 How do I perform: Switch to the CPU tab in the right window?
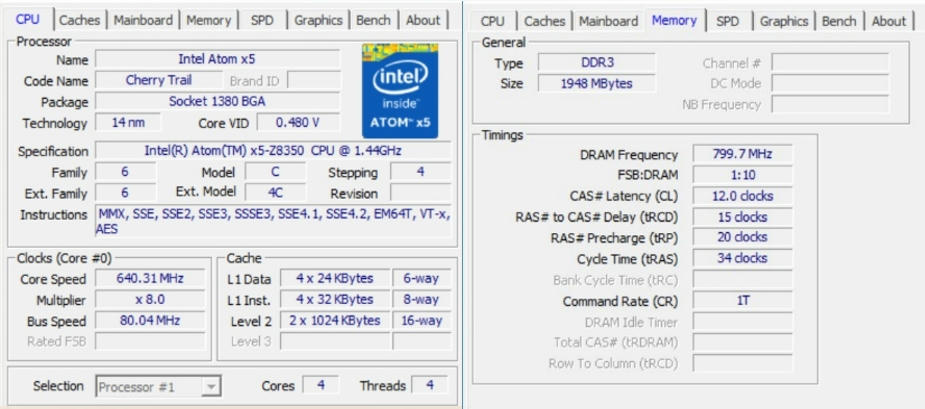tap(493, 21)
